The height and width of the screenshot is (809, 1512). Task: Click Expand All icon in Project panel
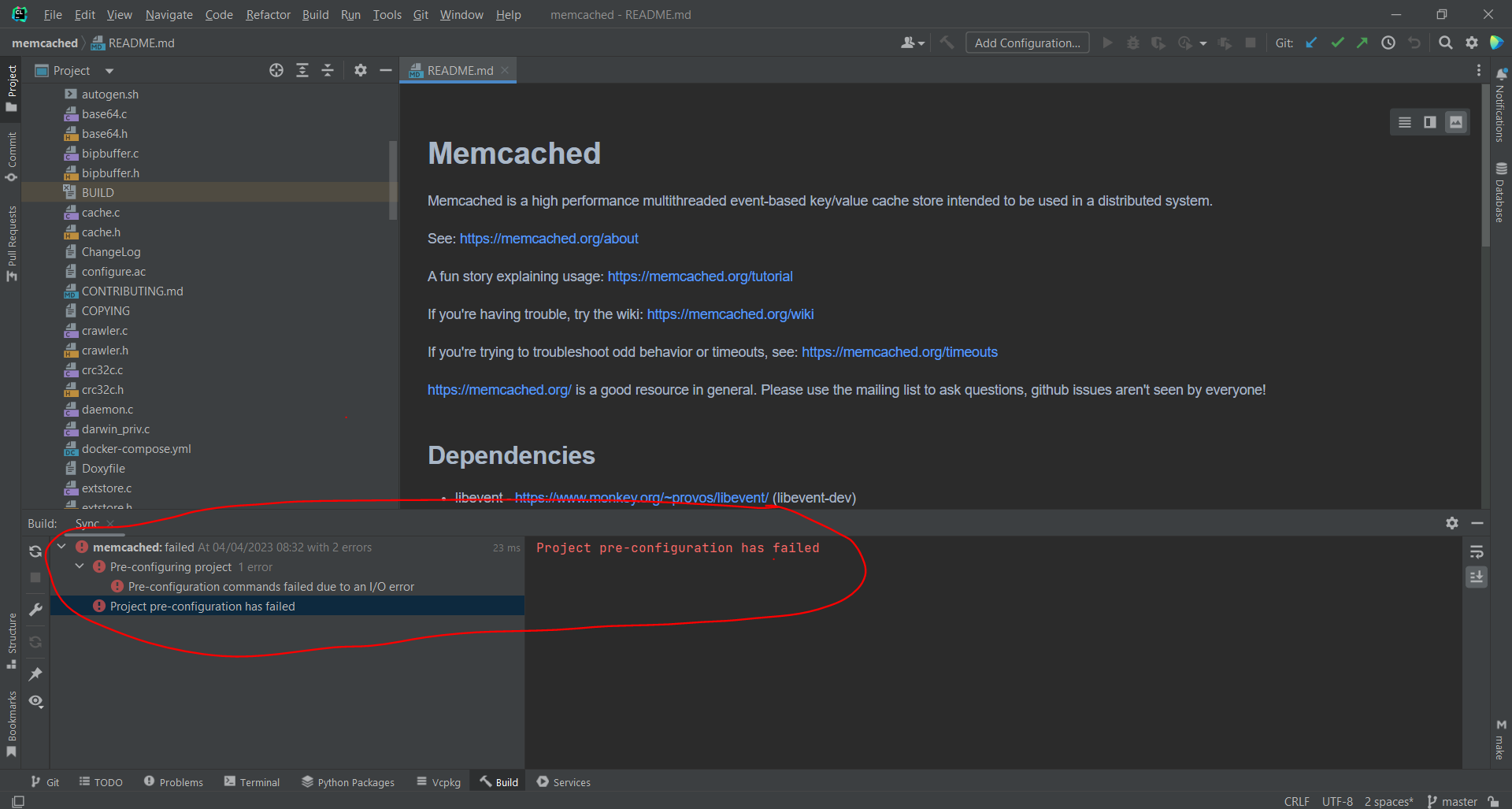click(302, 71)
